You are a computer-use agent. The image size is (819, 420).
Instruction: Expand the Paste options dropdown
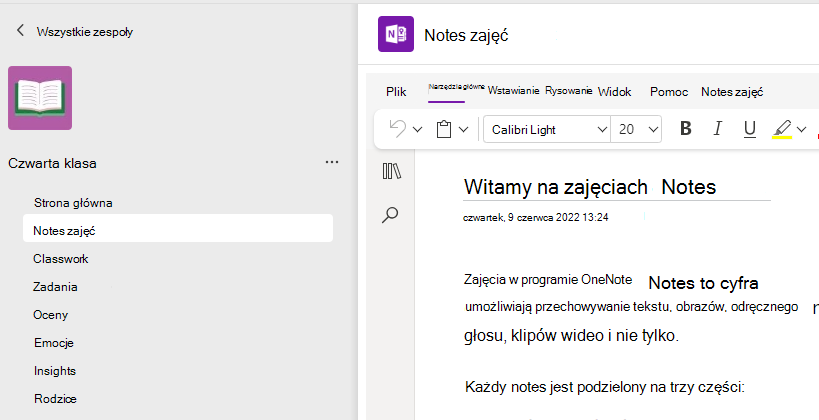pos(463,130)
